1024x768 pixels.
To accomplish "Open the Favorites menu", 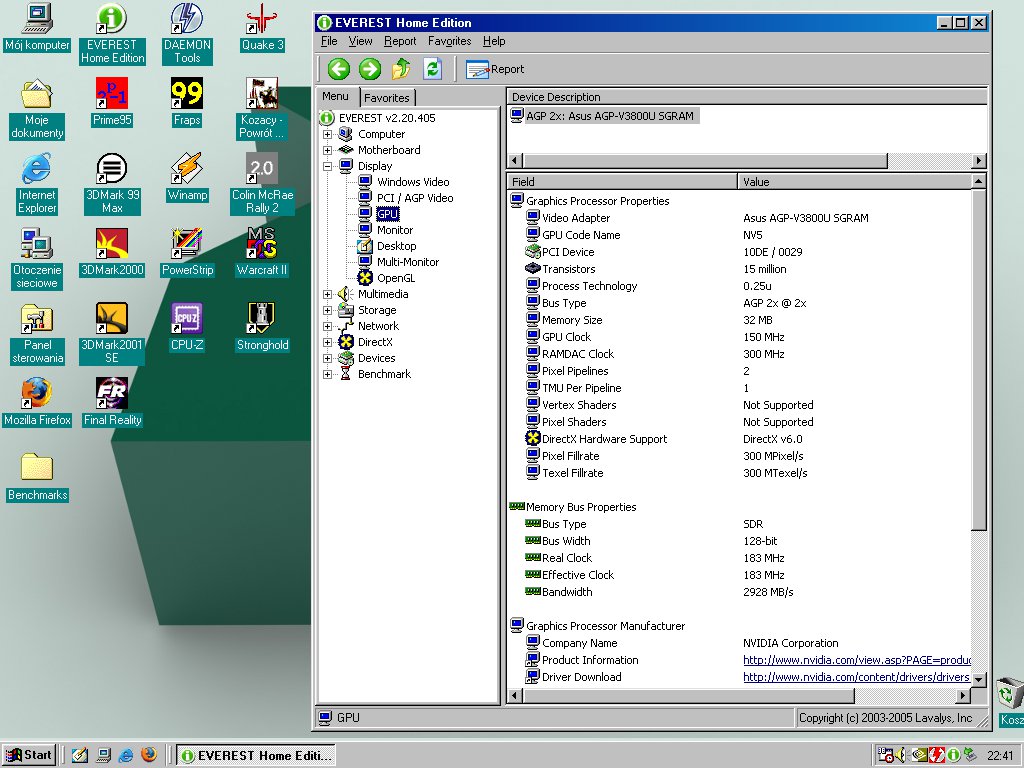I will (449, 41).
